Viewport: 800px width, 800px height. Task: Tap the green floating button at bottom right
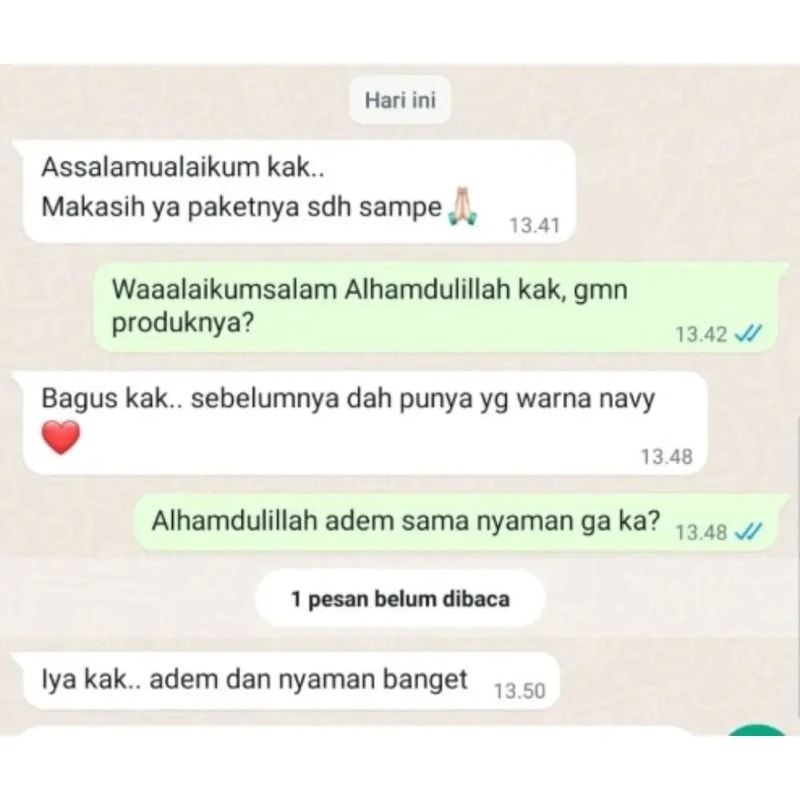point(757,730)
